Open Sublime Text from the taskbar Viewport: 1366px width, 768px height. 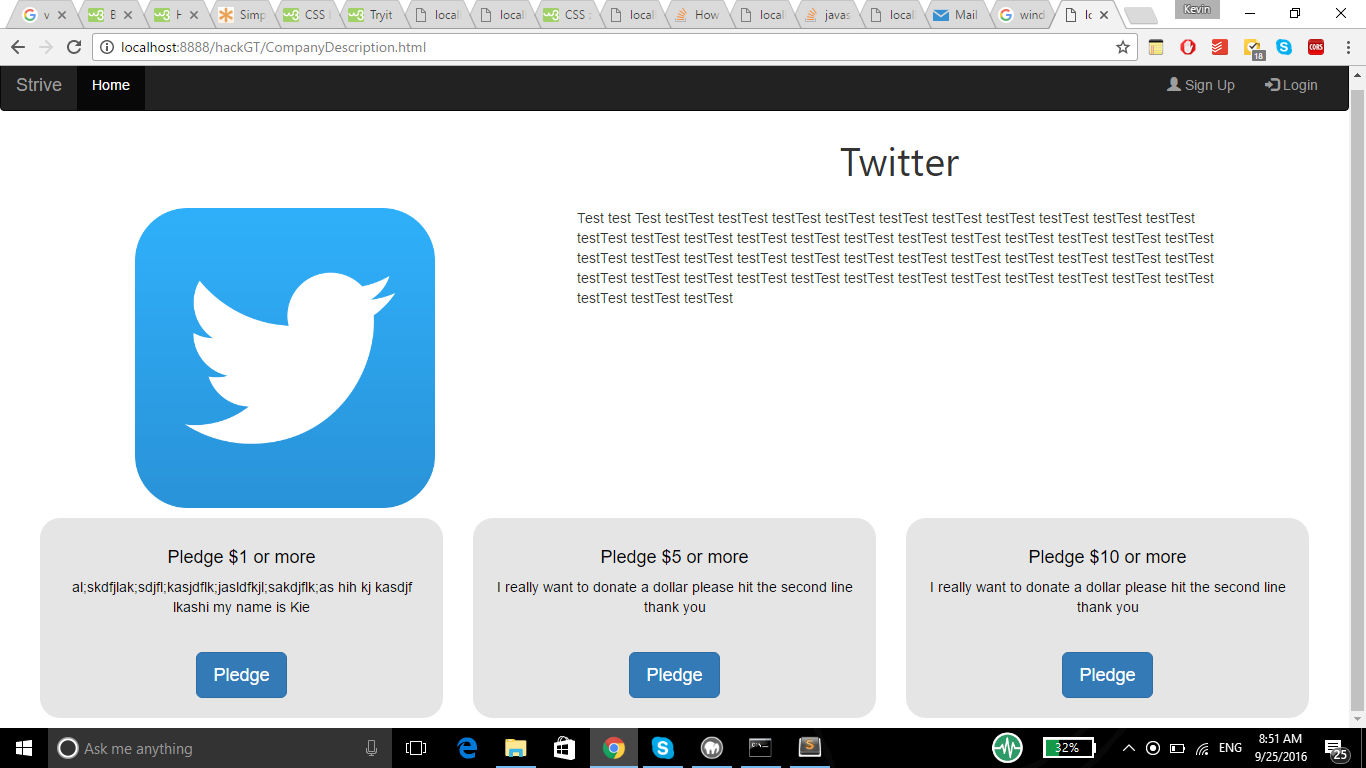(809, 748)
